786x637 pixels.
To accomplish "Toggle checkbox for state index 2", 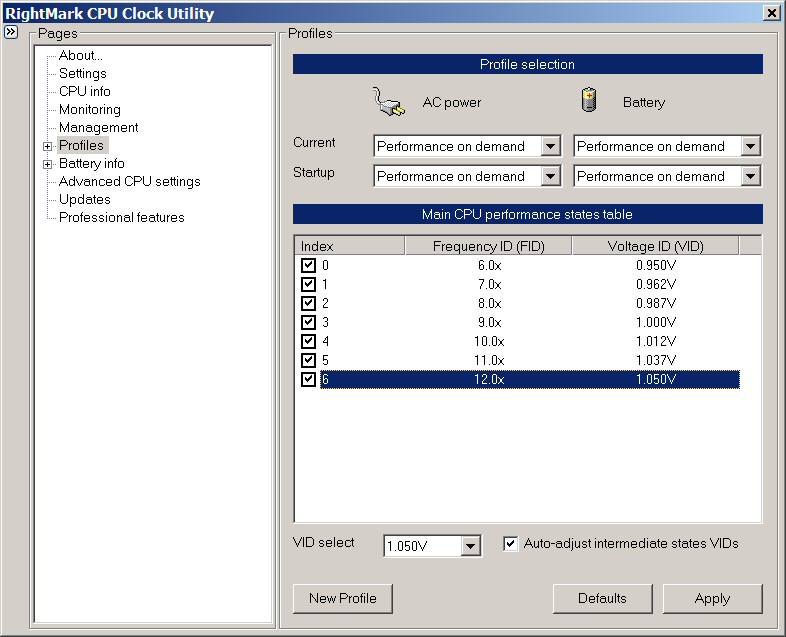I will [x=308, y=303].
